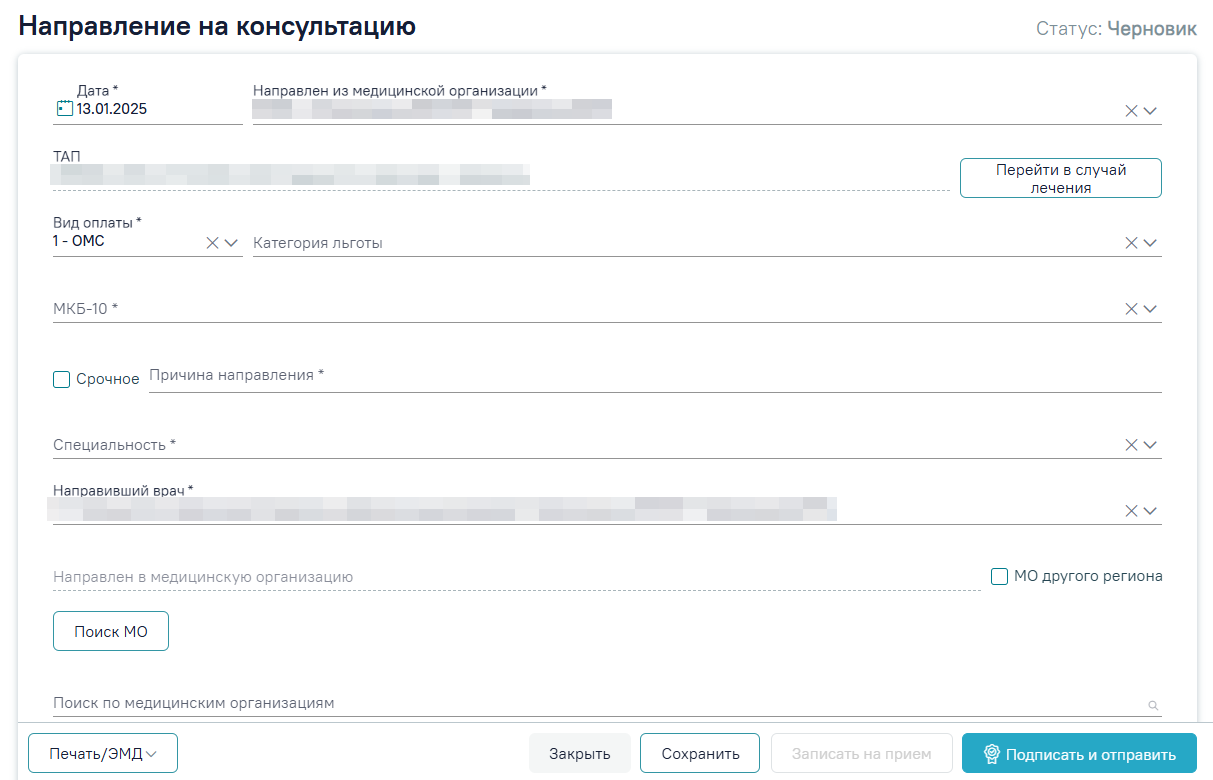Click Подписать и отправить button
Screen dimensions: 1213x780
pyautogui.click(x=1079, y=754)
